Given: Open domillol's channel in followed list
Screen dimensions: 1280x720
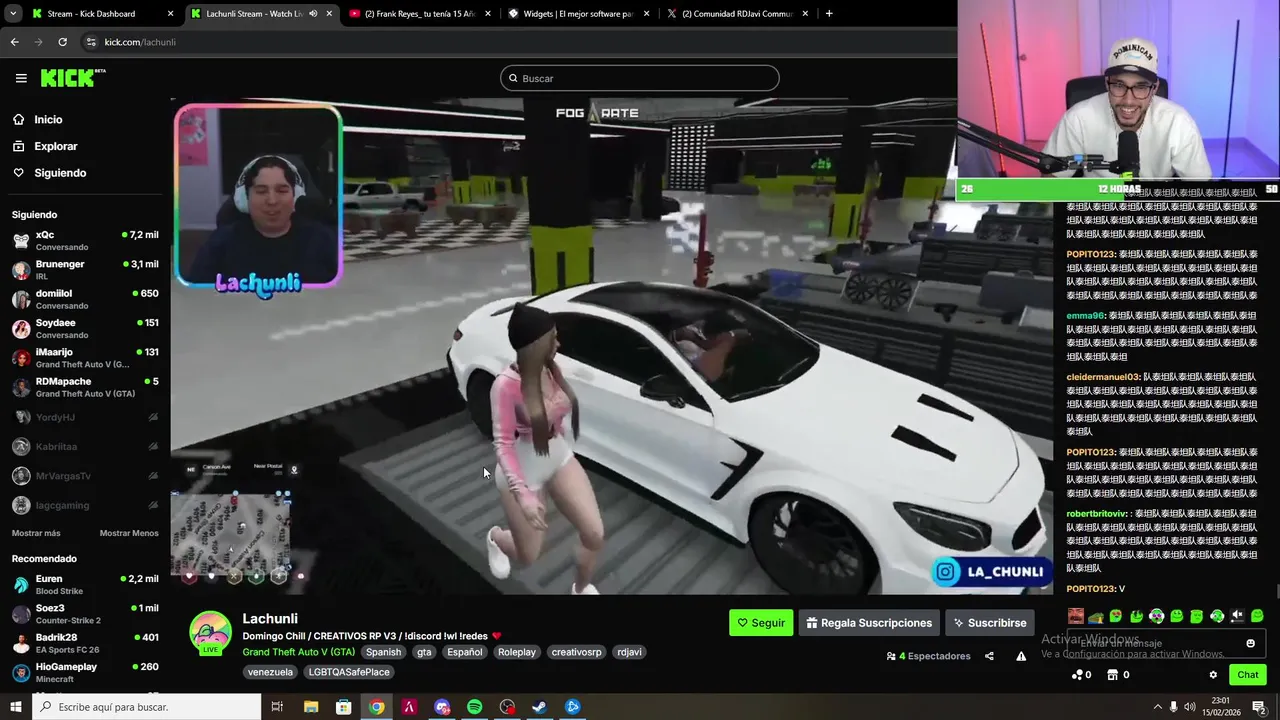Looking at the screenshot, I should tap(85, 299).
